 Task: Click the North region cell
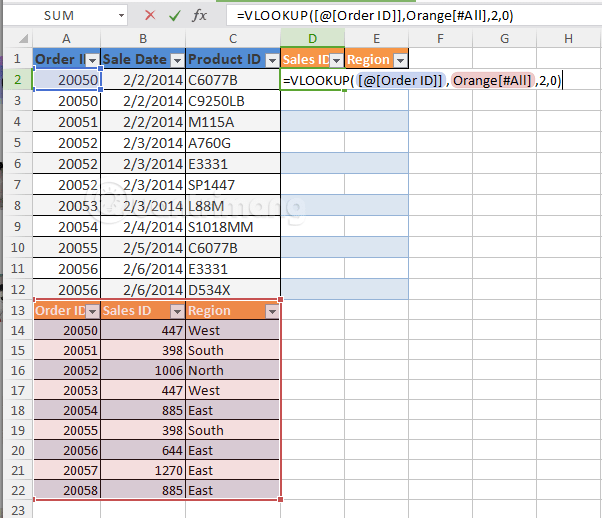click(233, 370)
